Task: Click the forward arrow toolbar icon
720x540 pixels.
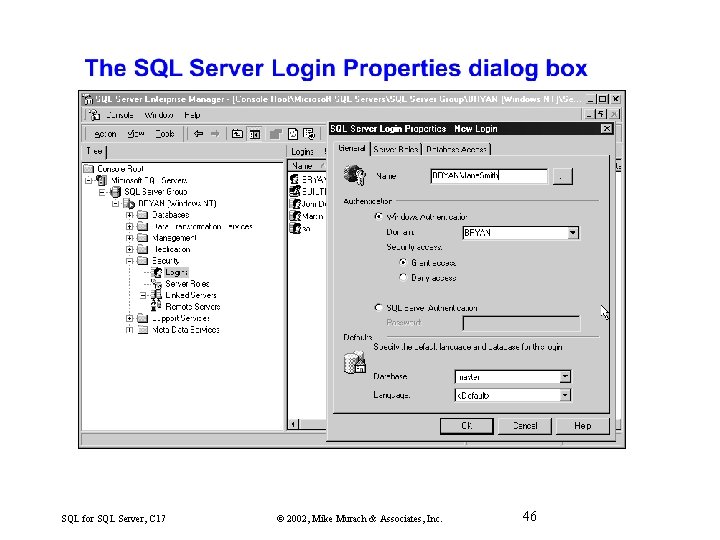Action: (x=214, y=134)
